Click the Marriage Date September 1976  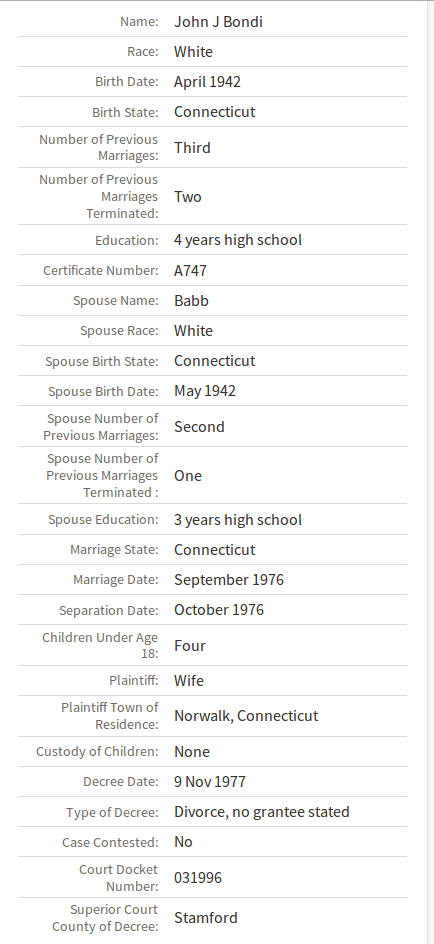[229, 580]
